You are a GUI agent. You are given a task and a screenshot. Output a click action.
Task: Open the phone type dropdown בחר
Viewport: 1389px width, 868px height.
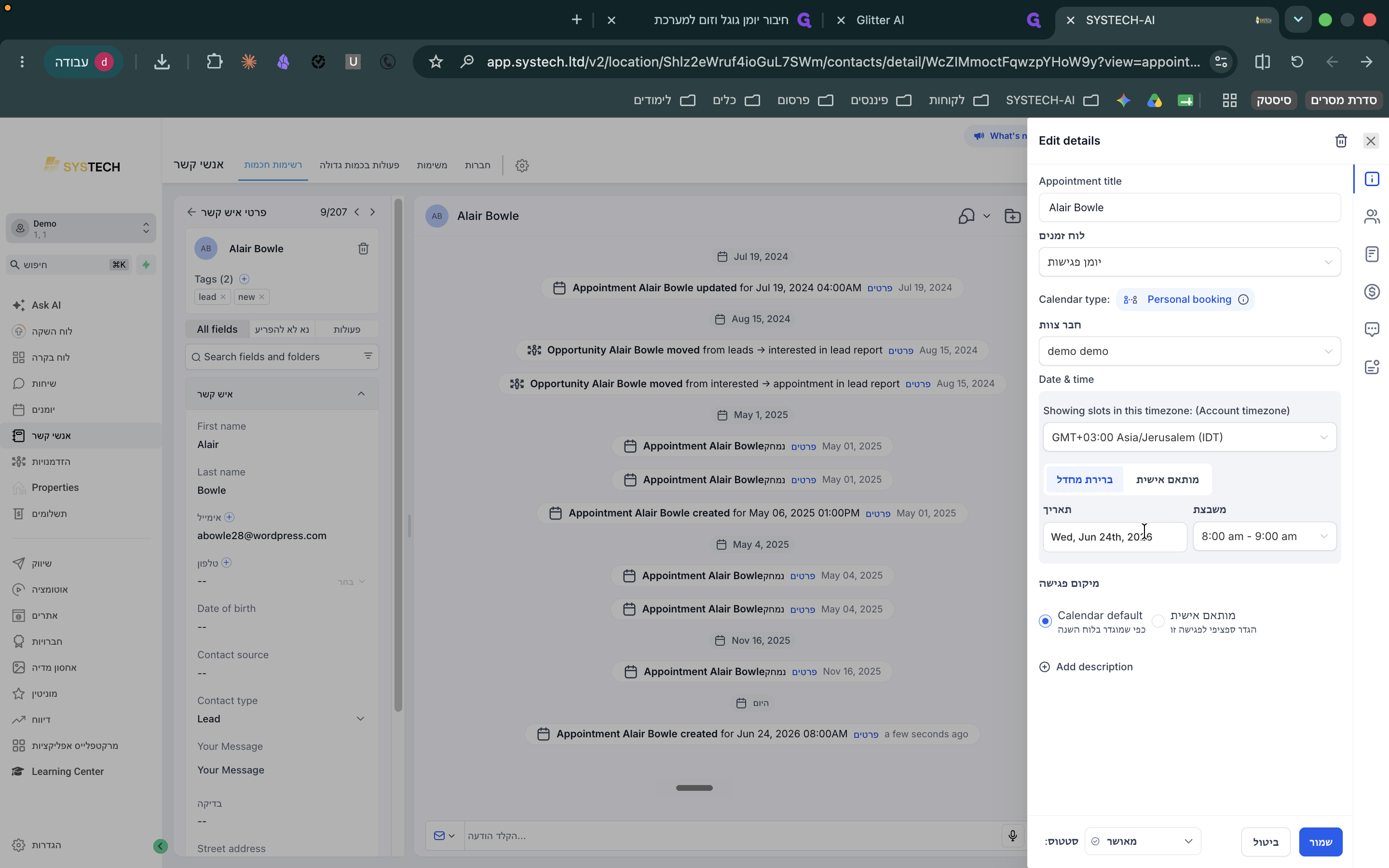[351, 582]
